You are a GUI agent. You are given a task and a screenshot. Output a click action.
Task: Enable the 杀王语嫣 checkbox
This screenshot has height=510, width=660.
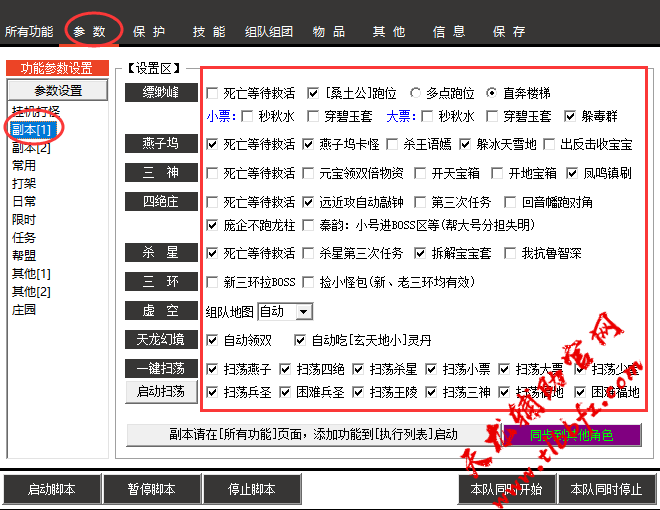pyautogui.click(x=392, y=145)
